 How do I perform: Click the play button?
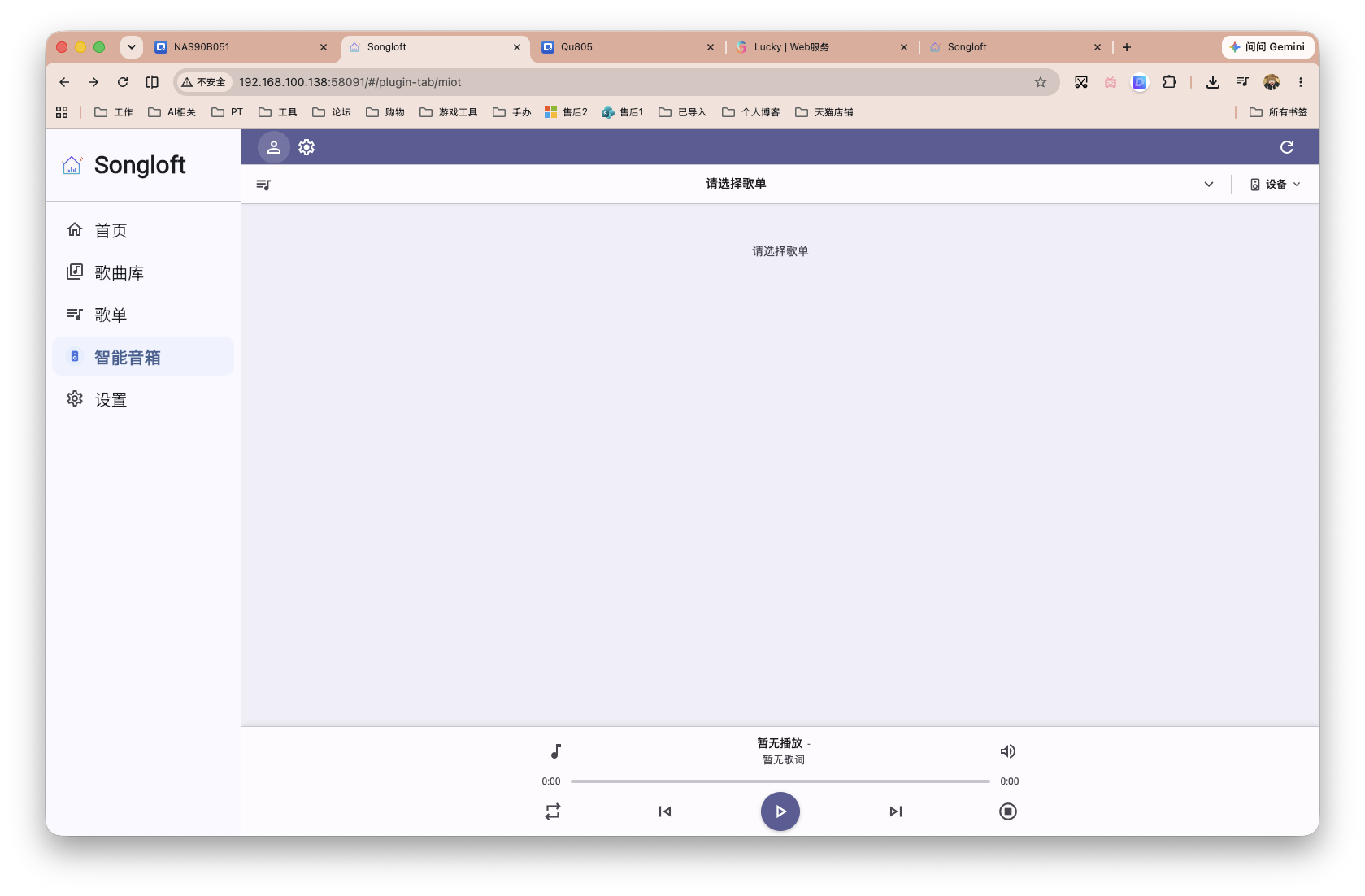tap(780, 811)
